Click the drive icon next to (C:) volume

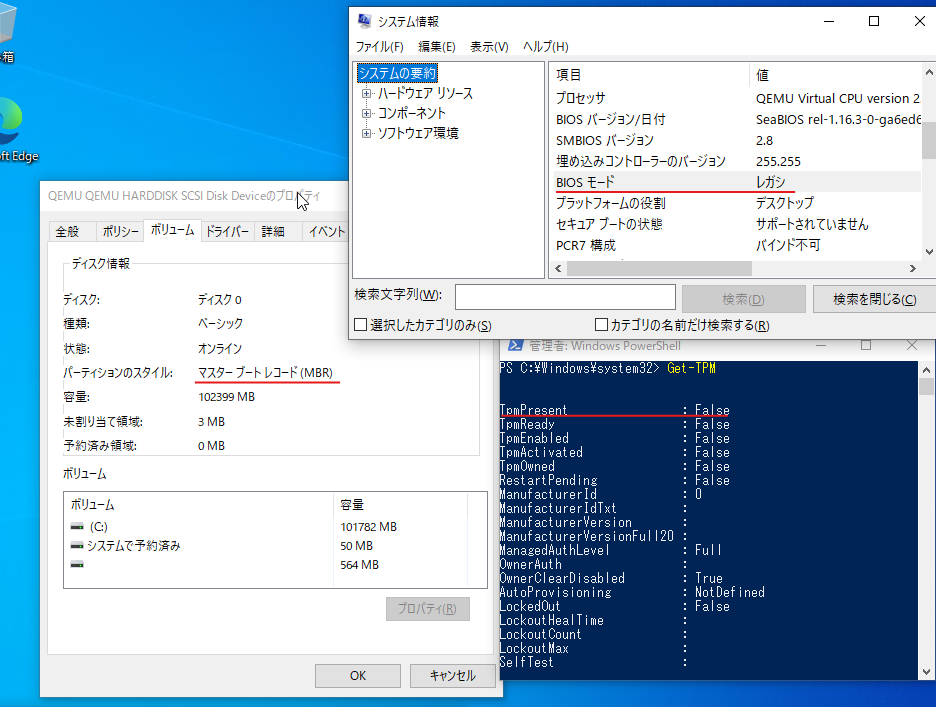coord(77,527)
